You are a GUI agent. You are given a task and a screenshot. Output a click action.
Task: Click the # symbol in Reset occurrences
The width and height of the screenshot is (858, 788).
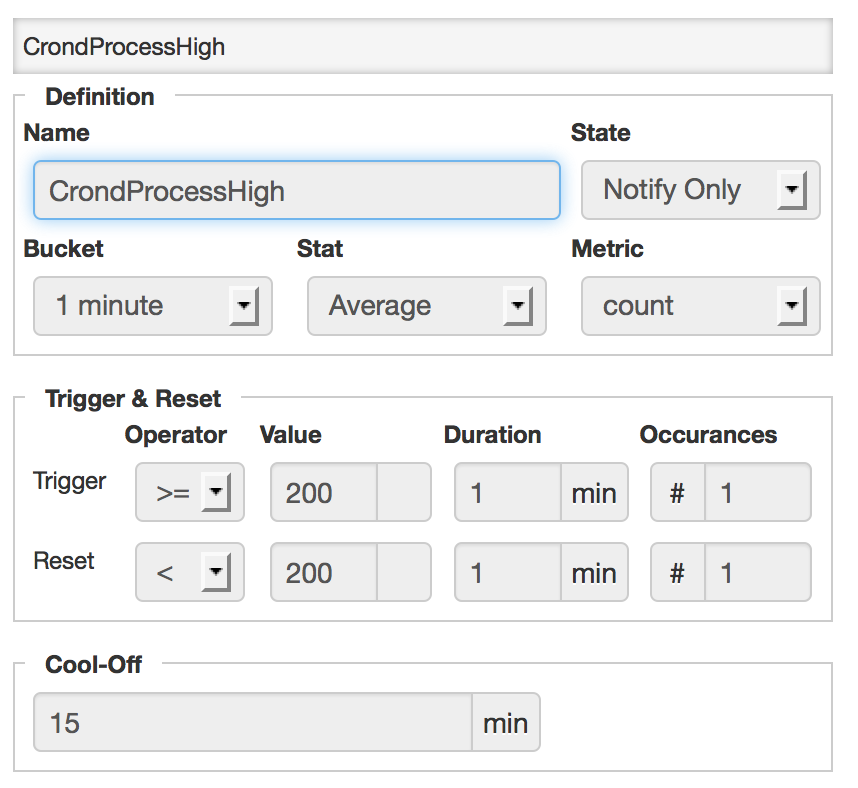(677, 572)
